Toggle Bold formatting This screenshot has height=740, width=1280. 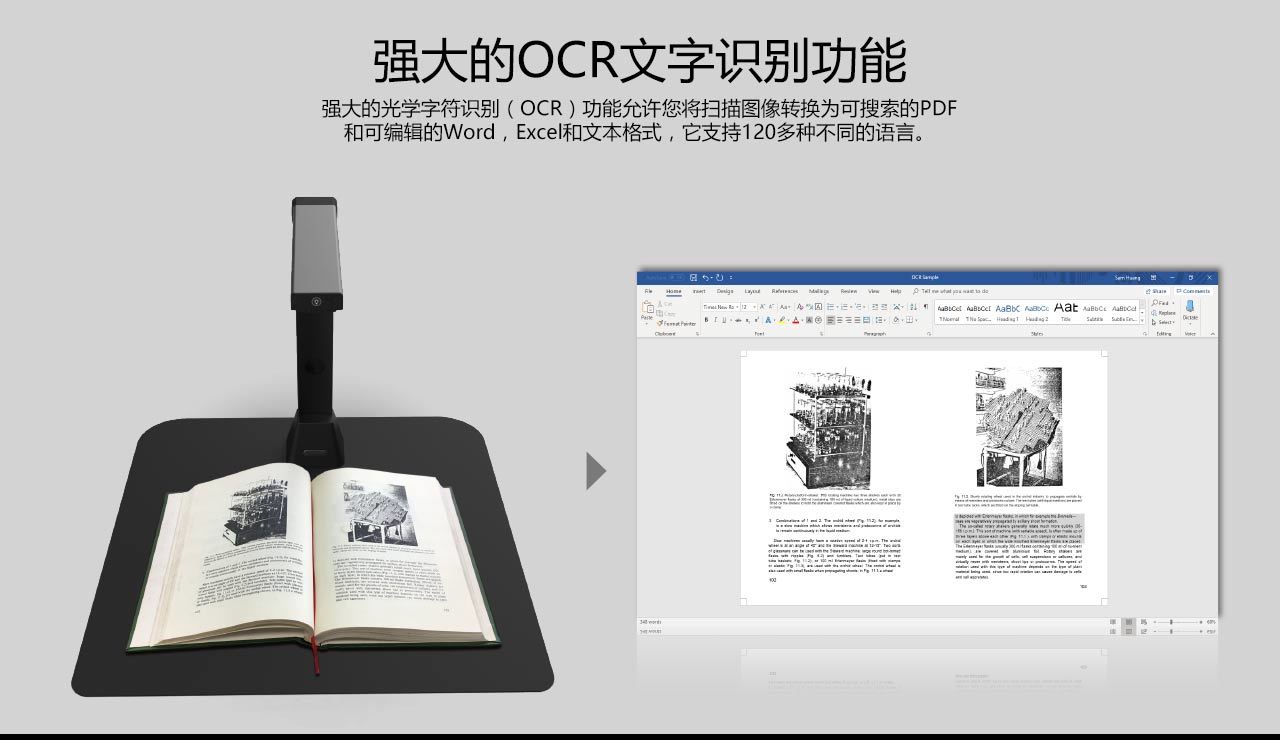706,320
